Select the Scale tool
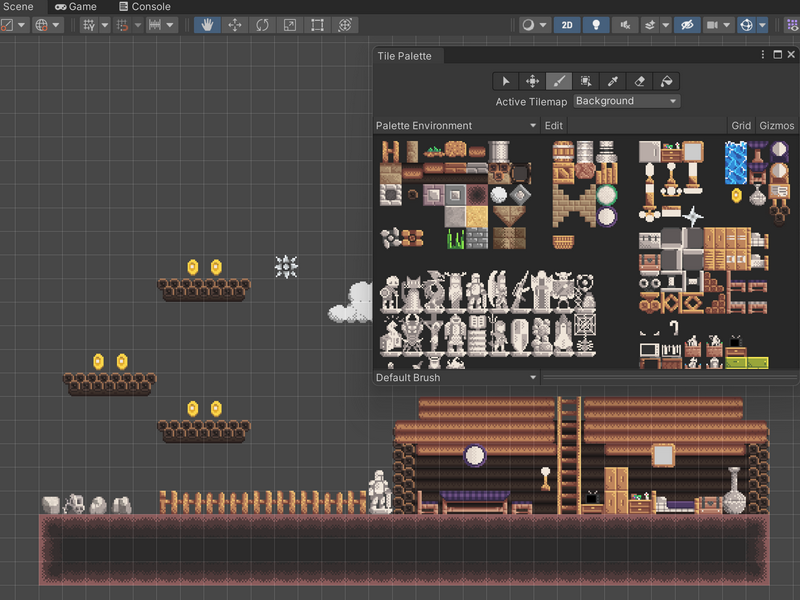 (x=290, y=25)
